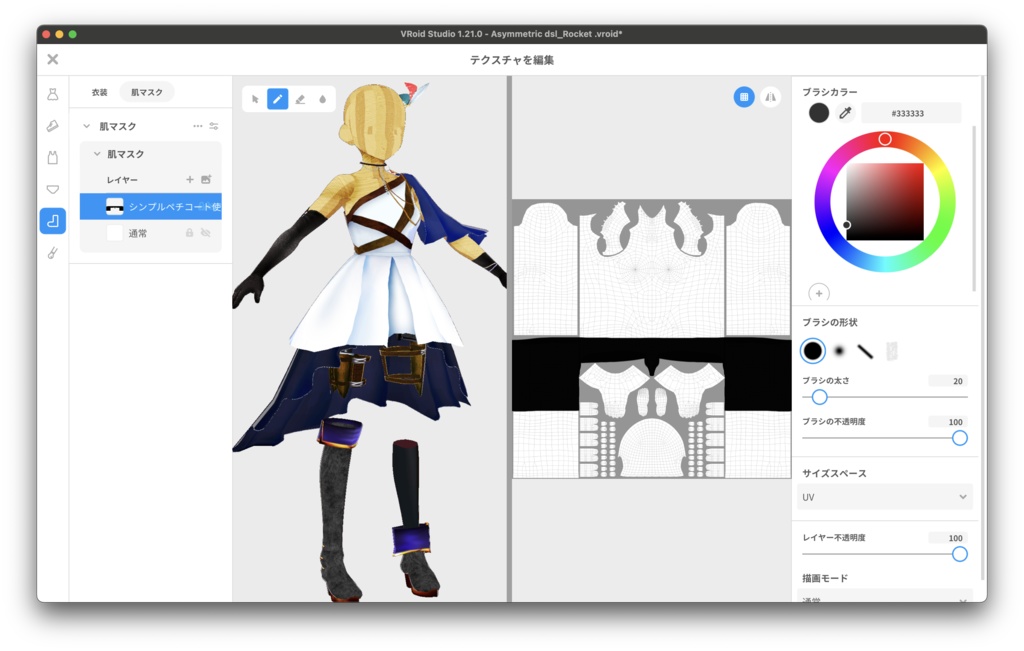Viewport: 1024px width, 651px height.
Task: Save the current color with the plus button
Action: [x=819, y=293]
